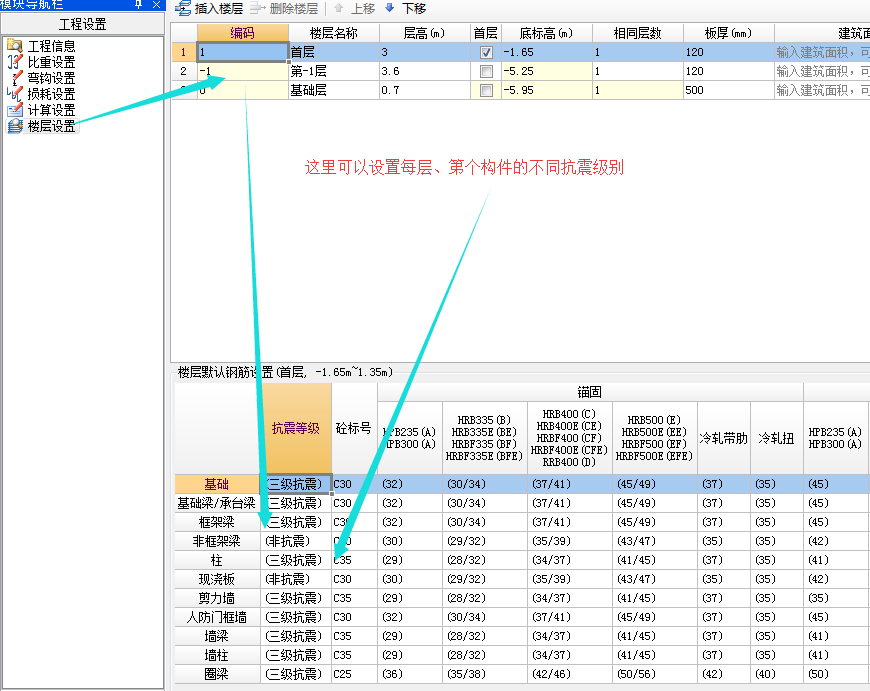The image size is (870, 691).
Task: Open 抗震等级 cell for 圈梁
Action: pos(296,674)
